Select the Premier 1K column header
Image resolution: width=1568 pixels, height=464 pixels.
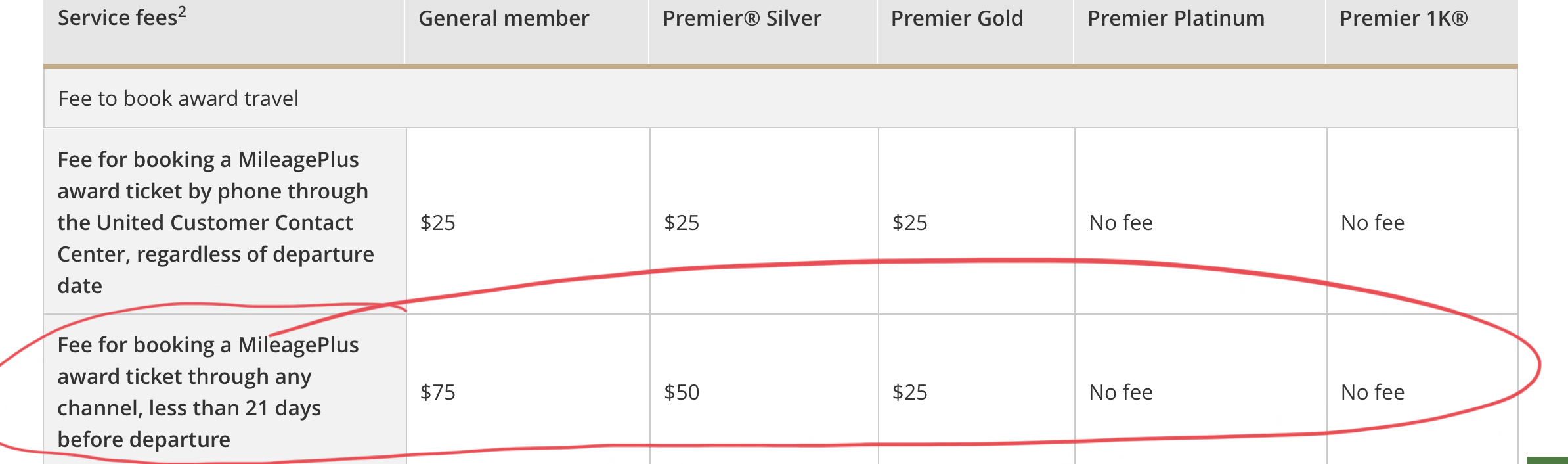(1404, 18)
